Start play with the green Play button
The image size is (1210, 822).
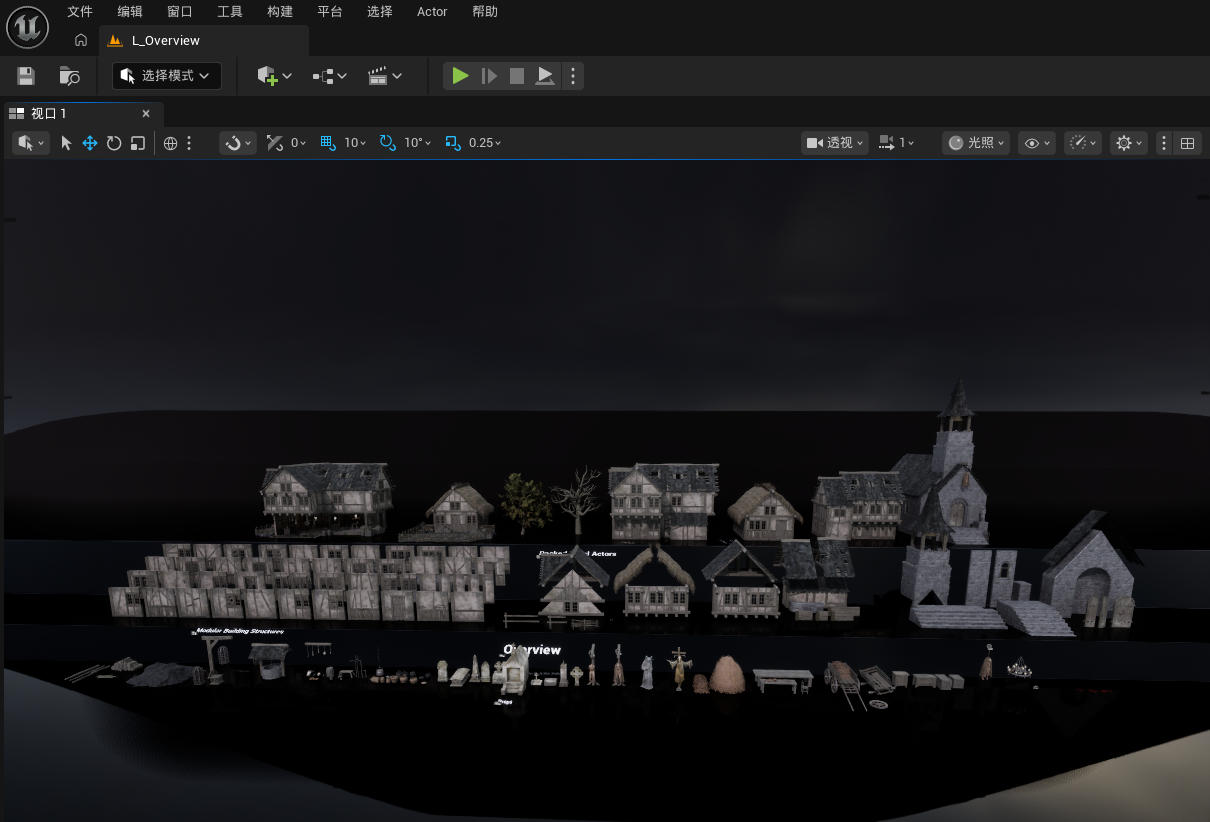460,76
